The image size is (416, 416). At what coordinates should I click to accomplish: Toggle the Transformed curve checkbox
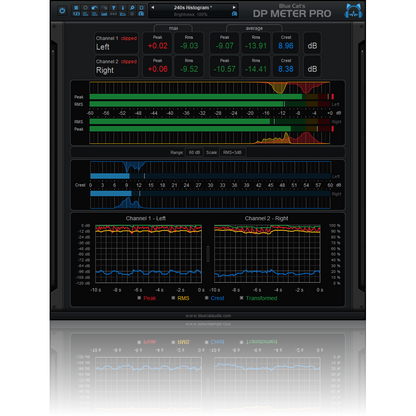242,298
